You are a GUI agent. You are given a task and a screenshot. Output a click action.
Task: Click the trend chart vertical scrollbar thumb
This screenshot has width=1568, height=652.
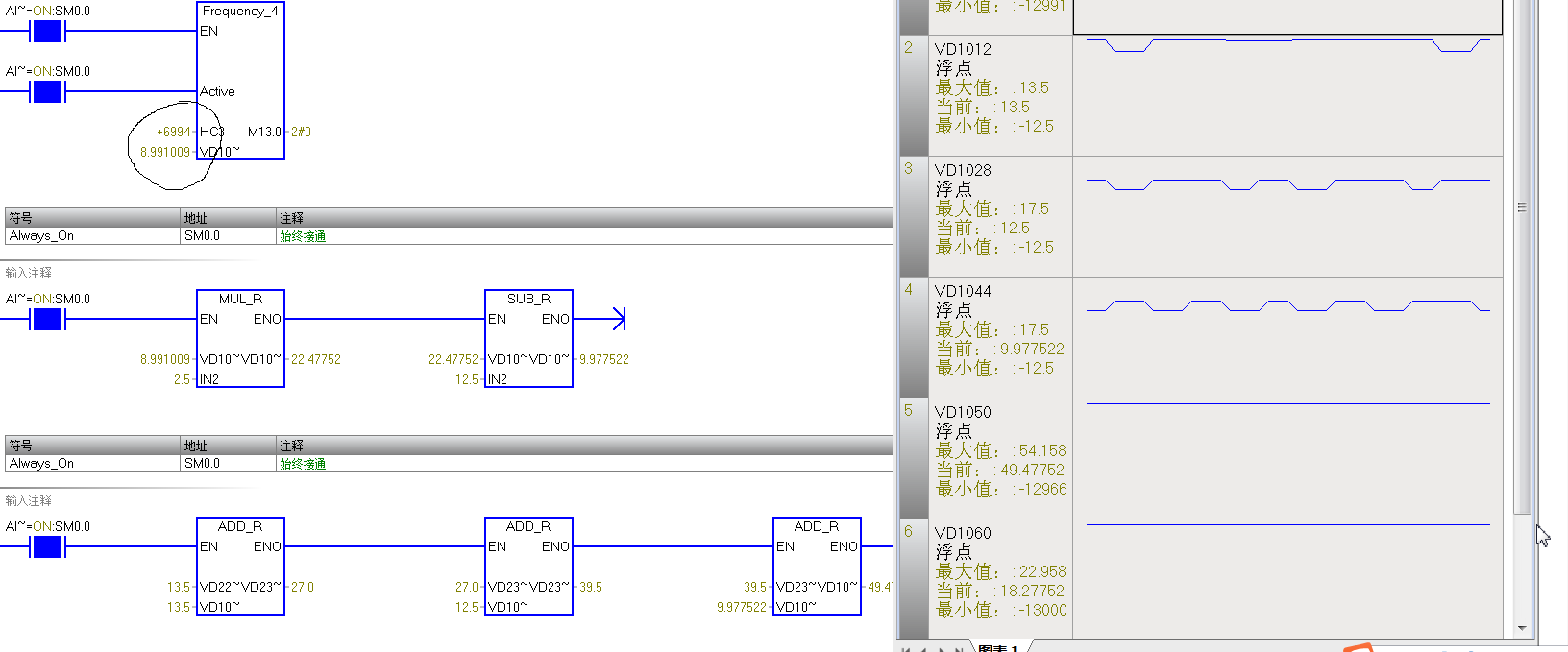(1521, 259)
